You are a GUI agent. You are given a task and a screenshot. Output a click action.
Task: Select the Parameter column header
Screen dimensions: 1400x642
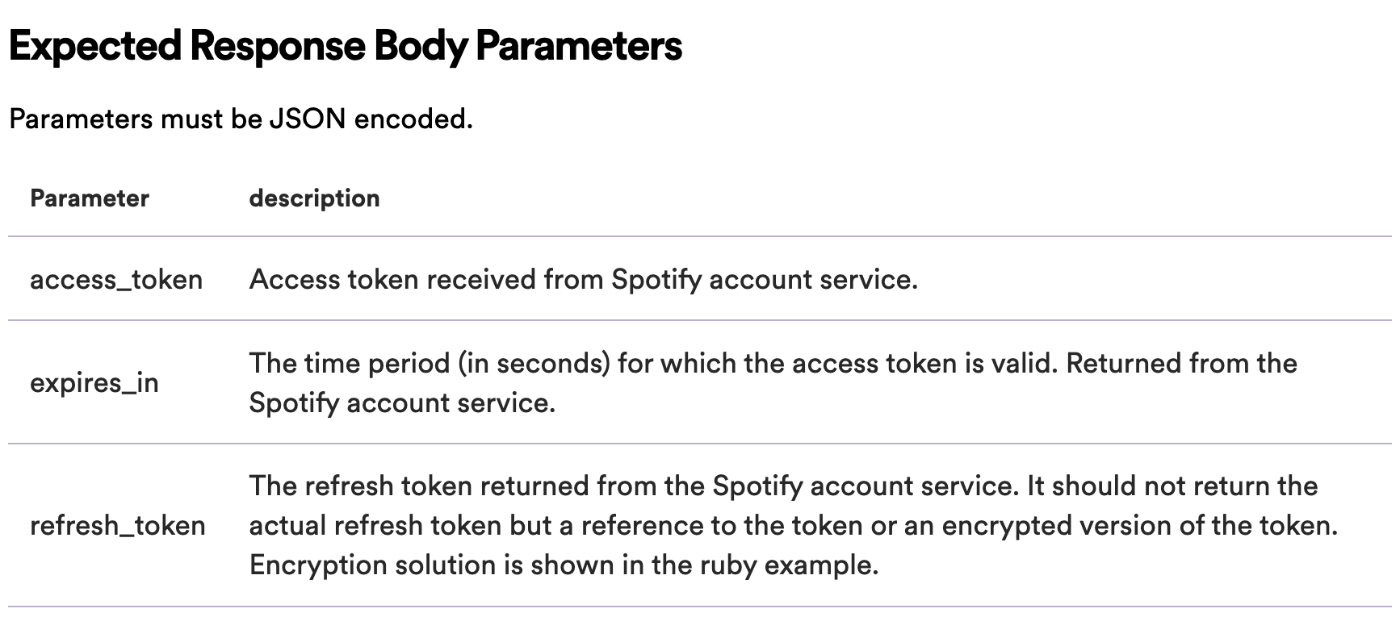(x=90, y=198)
